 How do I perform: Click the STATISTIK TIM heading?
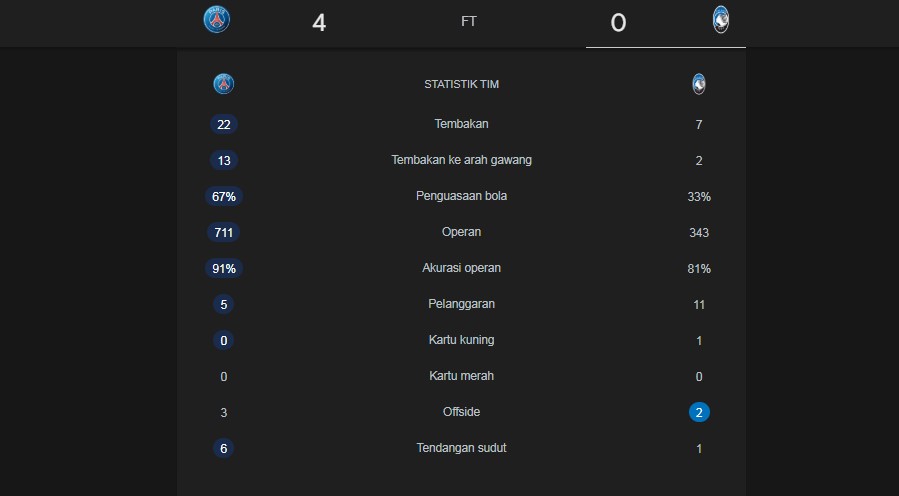click(x=462, y=84)
